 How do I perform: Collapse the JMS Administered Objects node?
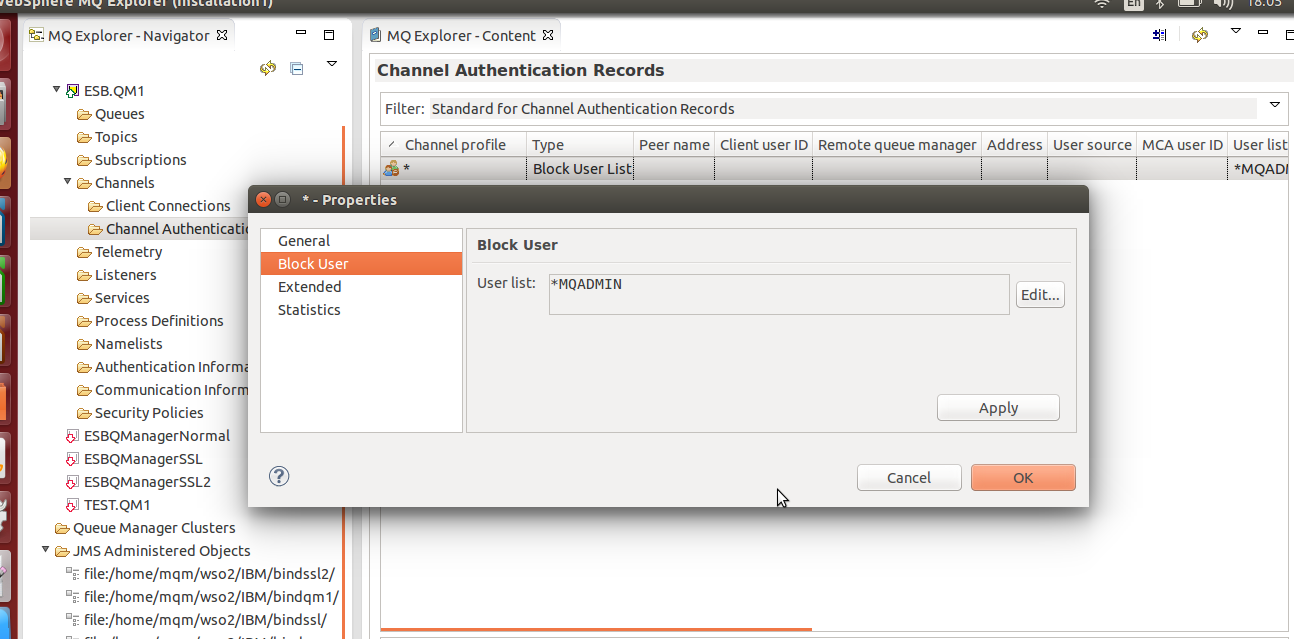pyautogui.click(x=46, y=550)
